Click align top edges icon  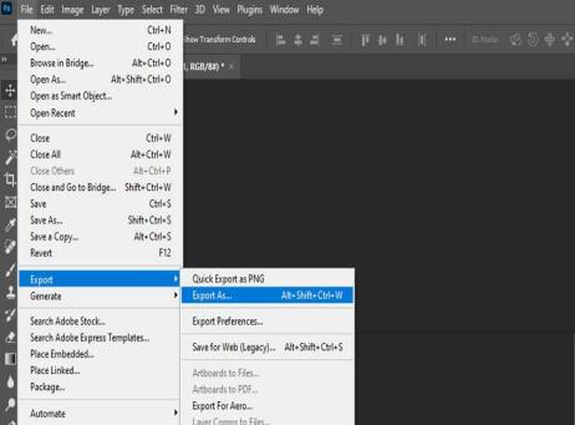[x=365, y=40]
